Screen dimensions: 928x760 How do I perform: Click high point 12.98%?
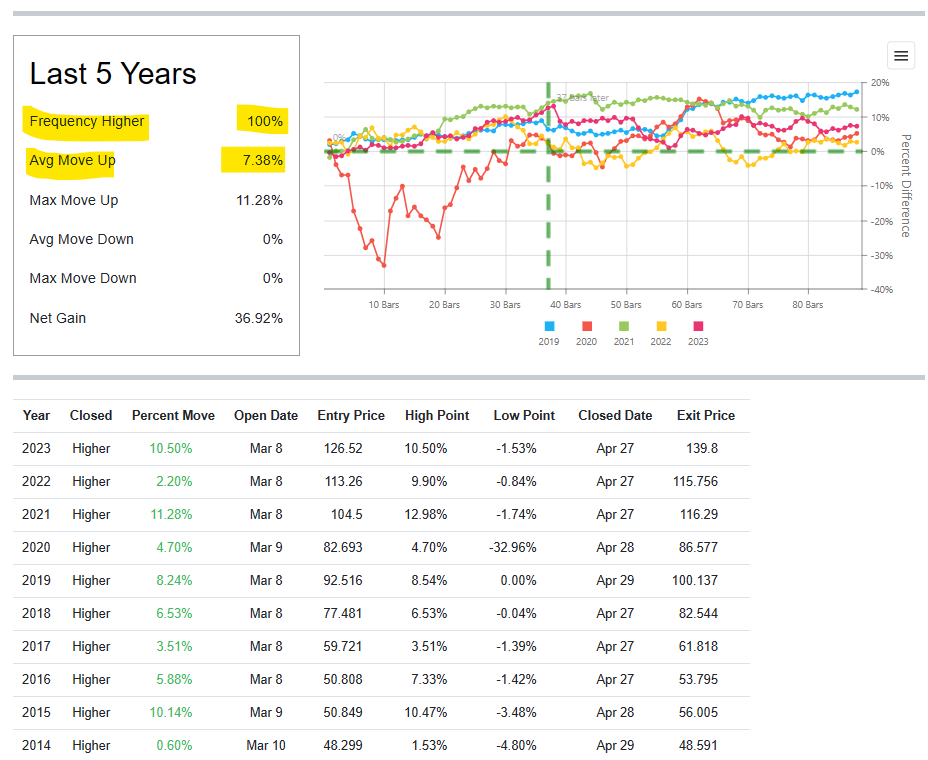[426, 514]
